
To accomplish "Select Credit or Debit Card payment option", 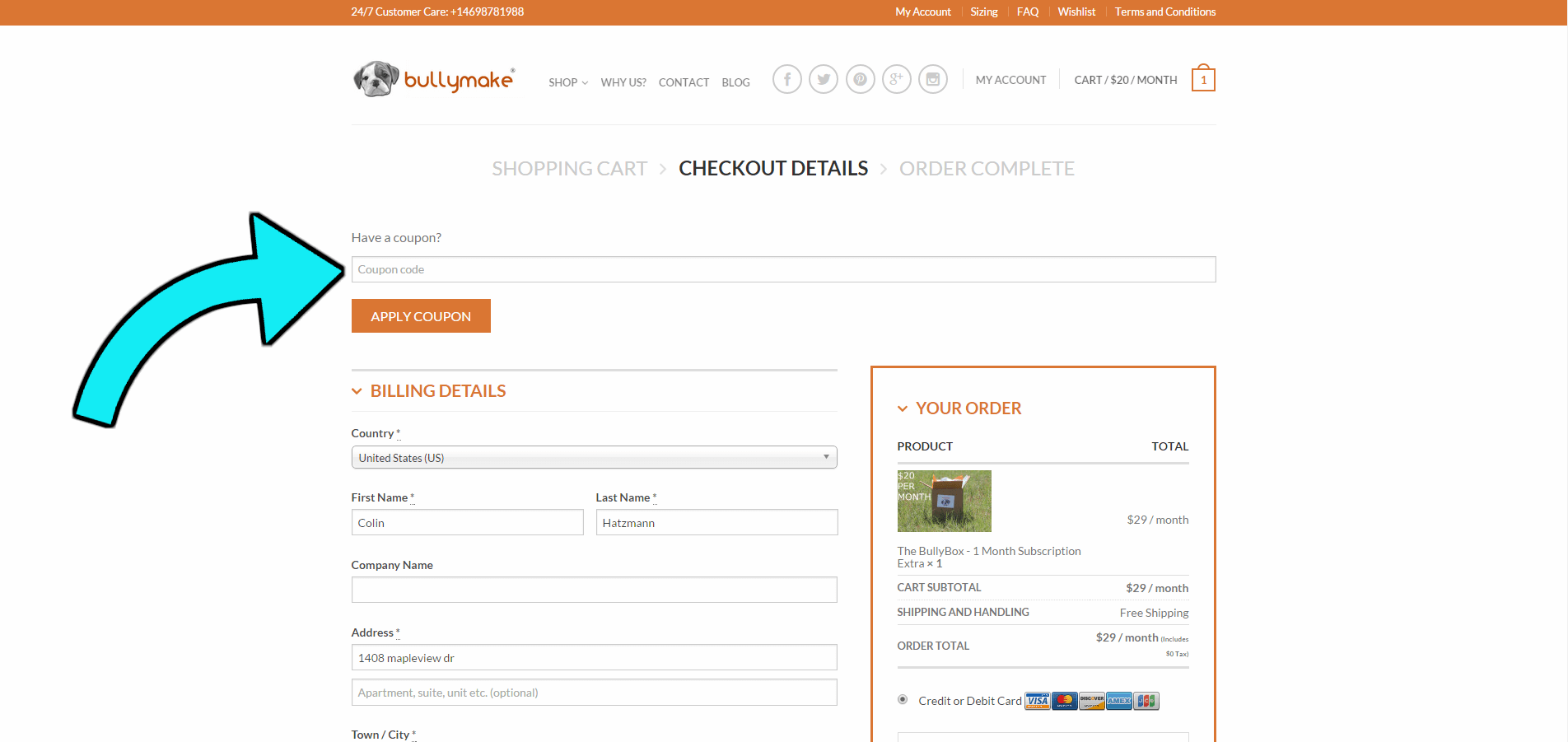I will 903,700.
